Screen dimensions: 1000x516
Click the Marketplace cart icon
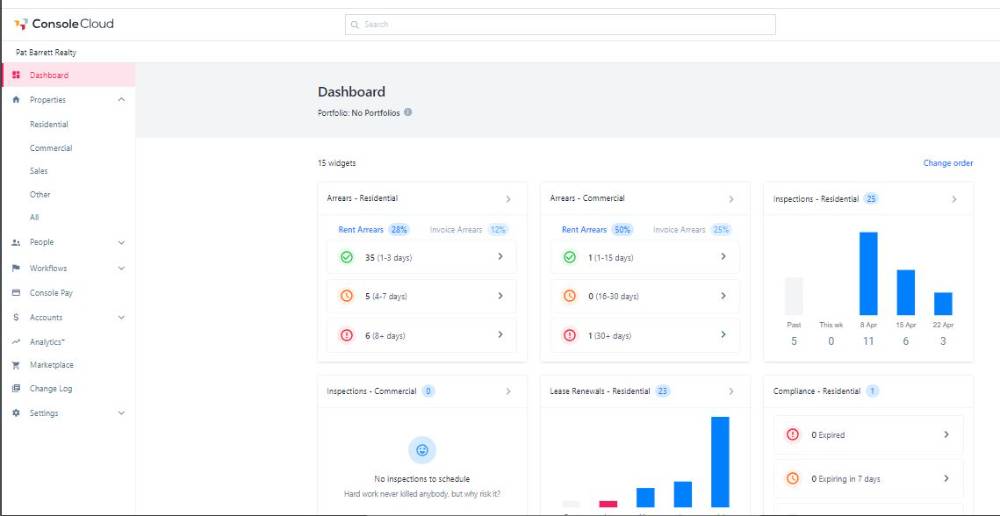coord(16,365)
